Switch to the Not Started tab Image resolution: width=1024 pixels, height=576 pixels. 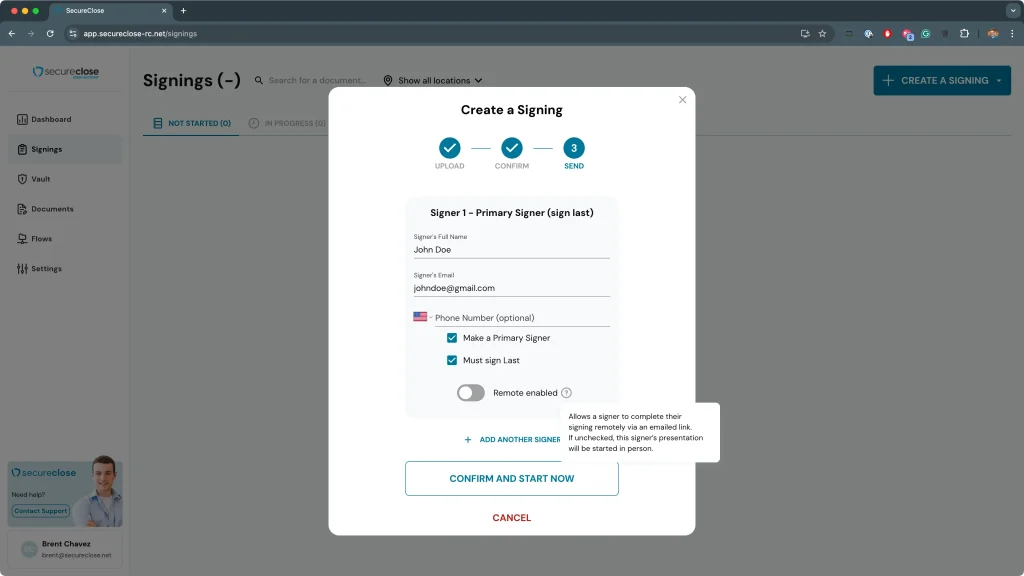pyautogui.click(x=192, y=124)
